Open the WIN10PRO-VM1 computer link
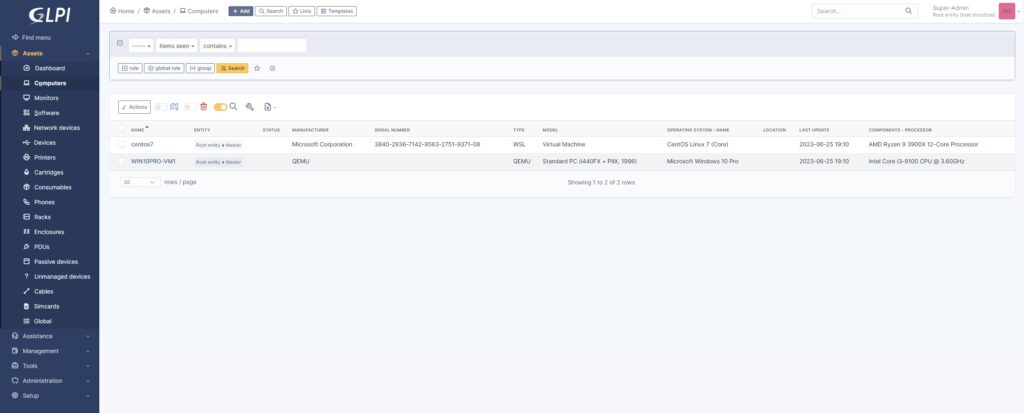This screenshot has height=413, width=1024. pos(153,161)
